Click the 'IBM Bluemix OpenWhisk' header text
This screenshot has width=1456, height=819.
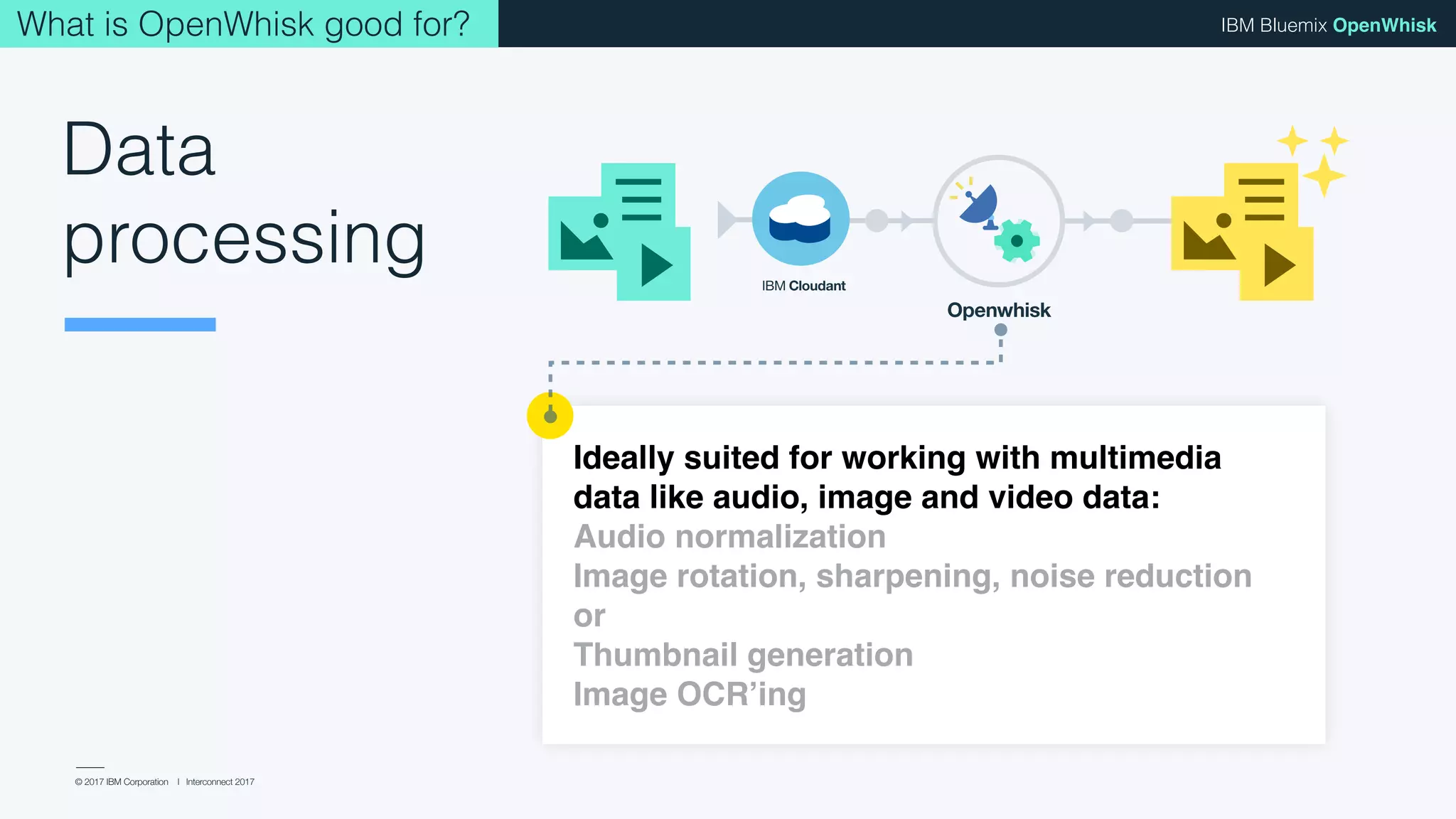(x=1329, y=25)
